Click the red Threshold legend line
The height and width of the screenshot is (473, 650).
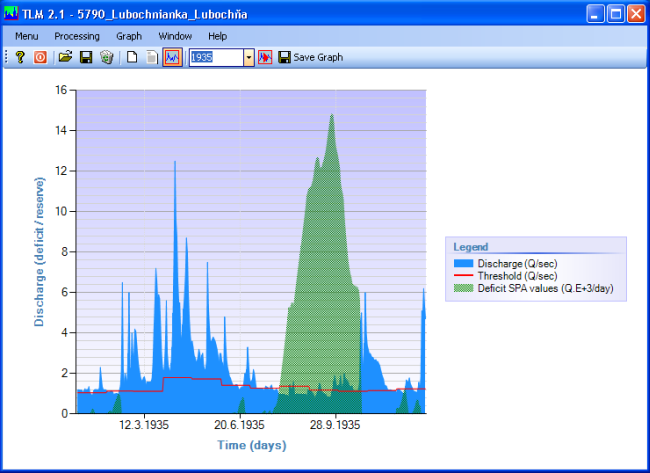tap(463, 275)
